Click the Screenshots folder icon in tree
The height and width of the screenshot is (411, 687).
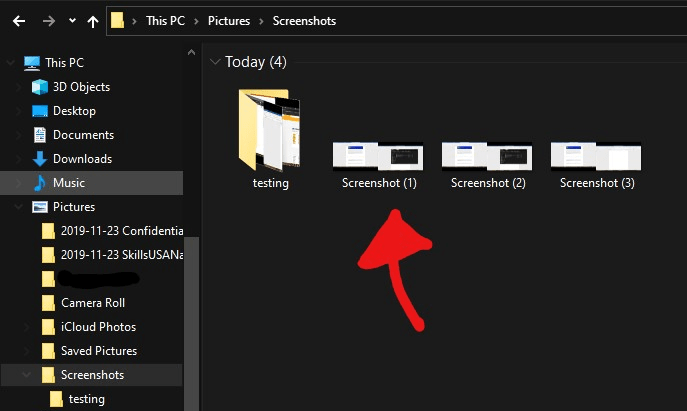[48, 375]
